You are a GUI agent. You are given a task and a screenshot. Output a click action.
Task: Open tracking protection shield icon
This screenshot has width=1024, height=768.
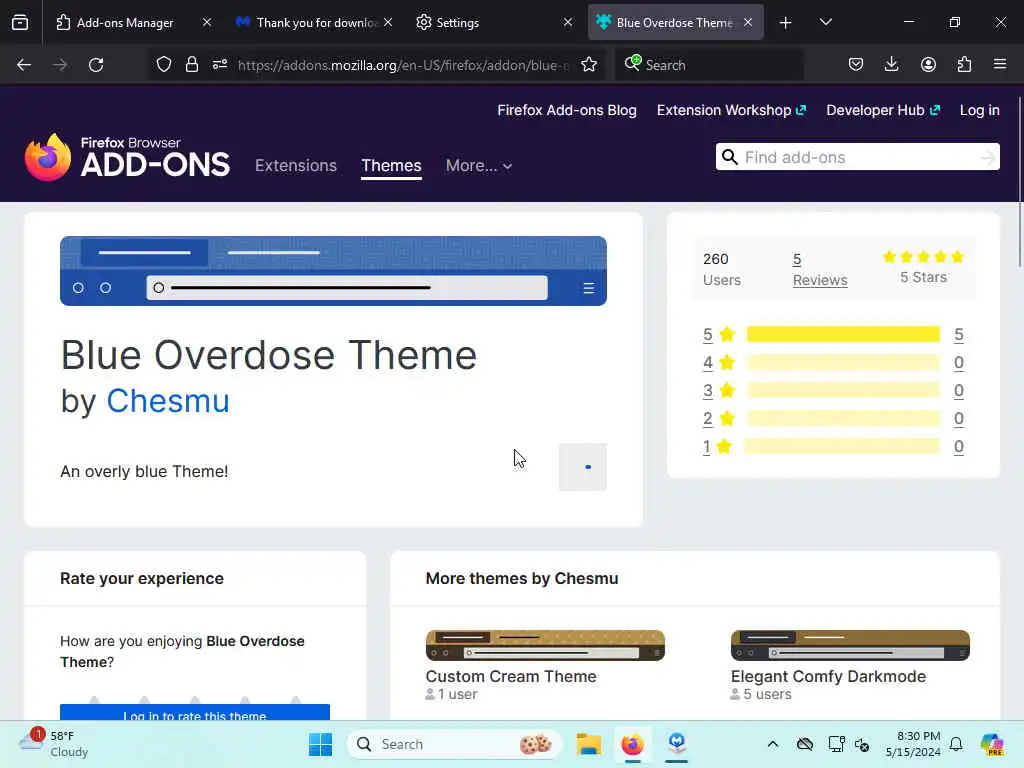[x=164, y=65]
